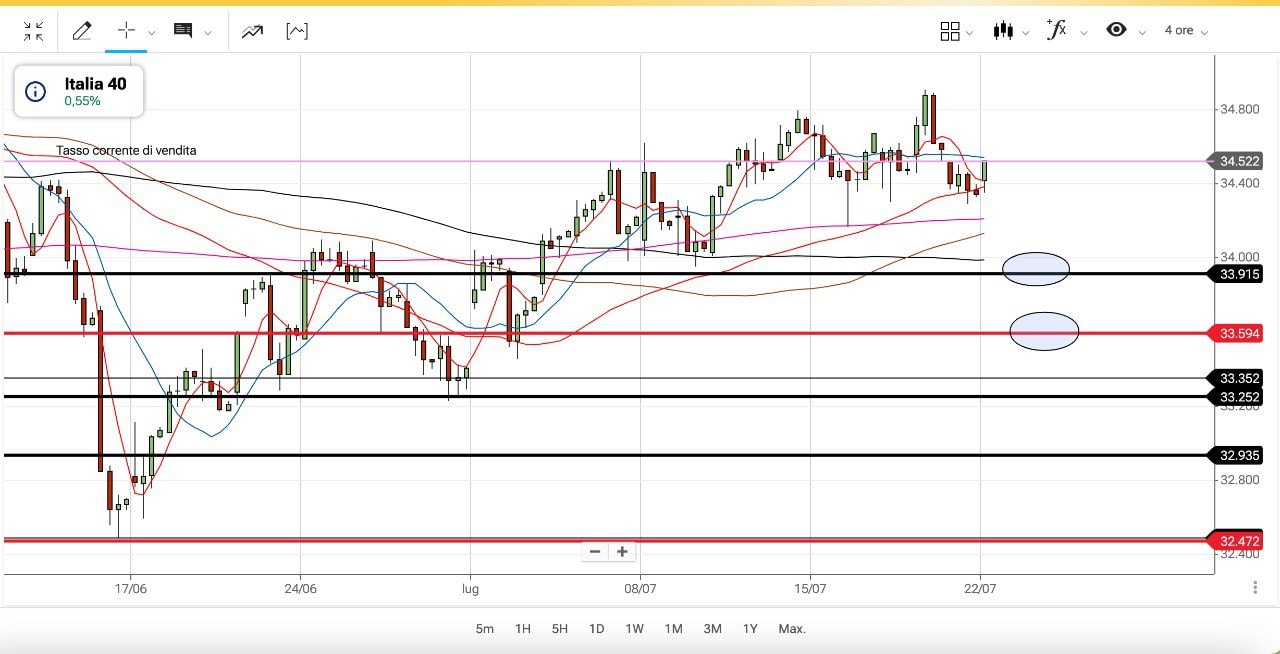Click the 24/06 date axis label
The height and width of the screenshot is (654, 1280).
click(301, 589)
